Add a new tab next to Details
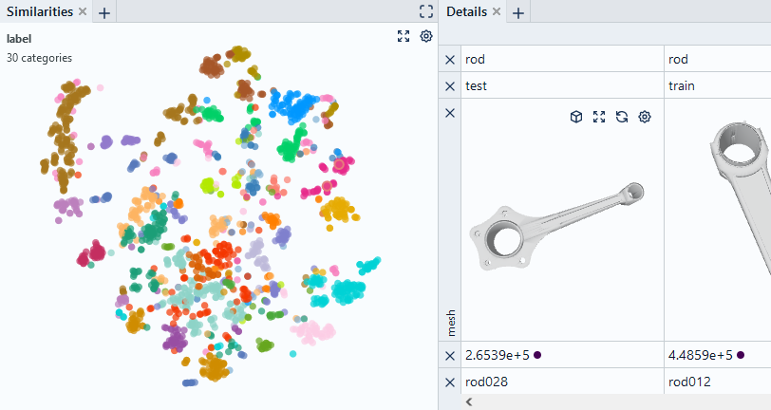This screenshot has width=771, height=410. [x=518, y=13]
